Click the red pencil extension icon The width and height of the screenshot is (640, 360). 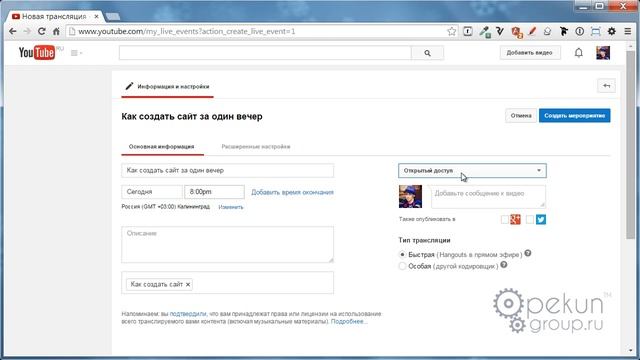532,31
